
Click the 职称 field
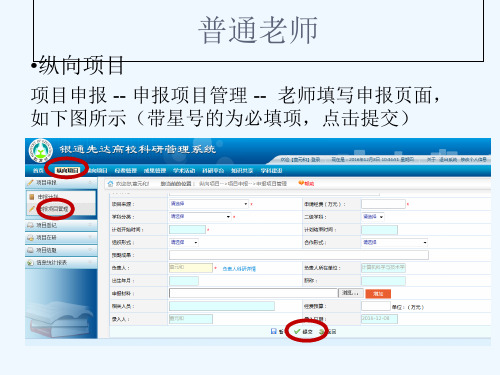383,281
